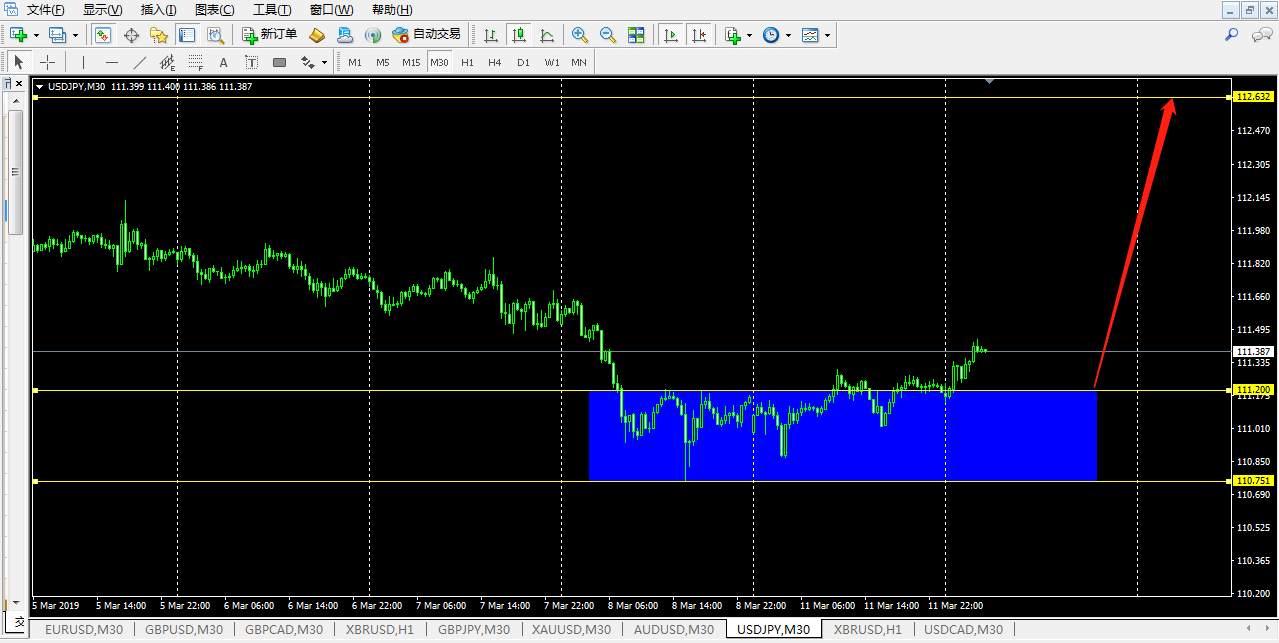Switch to candlestick chart display

(519, 35)
